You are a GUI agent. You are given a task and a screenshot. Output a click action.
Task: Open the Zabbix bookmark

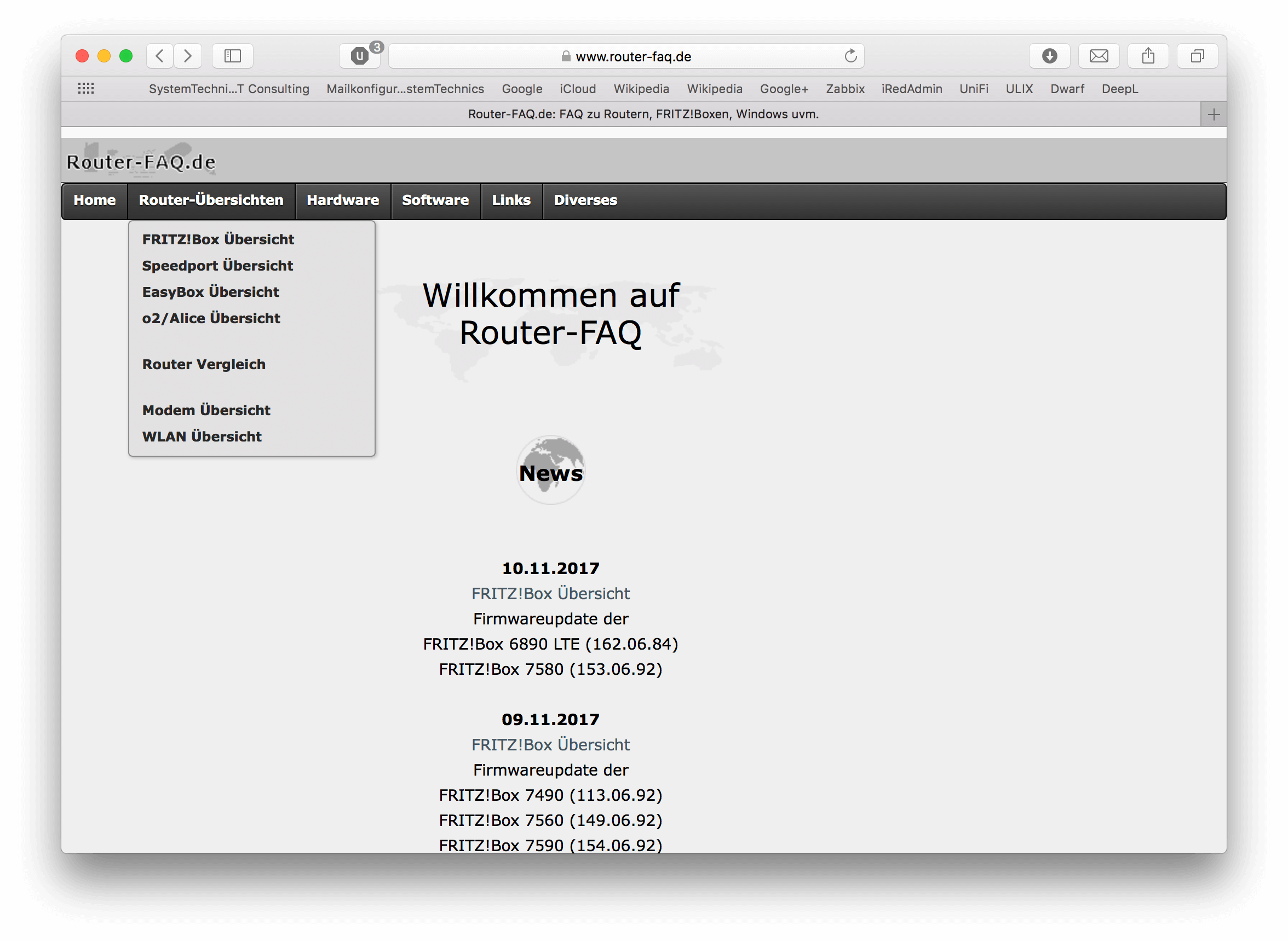(x=845, y=89)
